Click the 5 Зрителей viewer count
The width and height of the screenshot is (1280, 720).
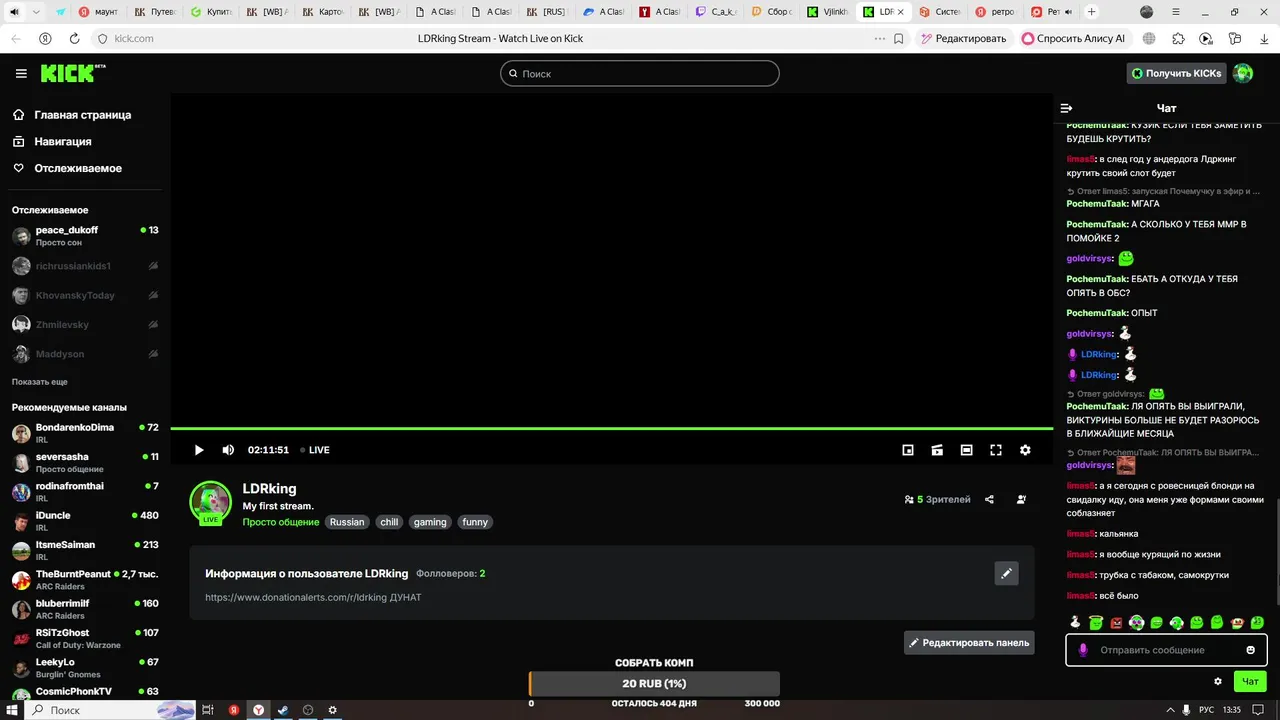pos(937,499)
